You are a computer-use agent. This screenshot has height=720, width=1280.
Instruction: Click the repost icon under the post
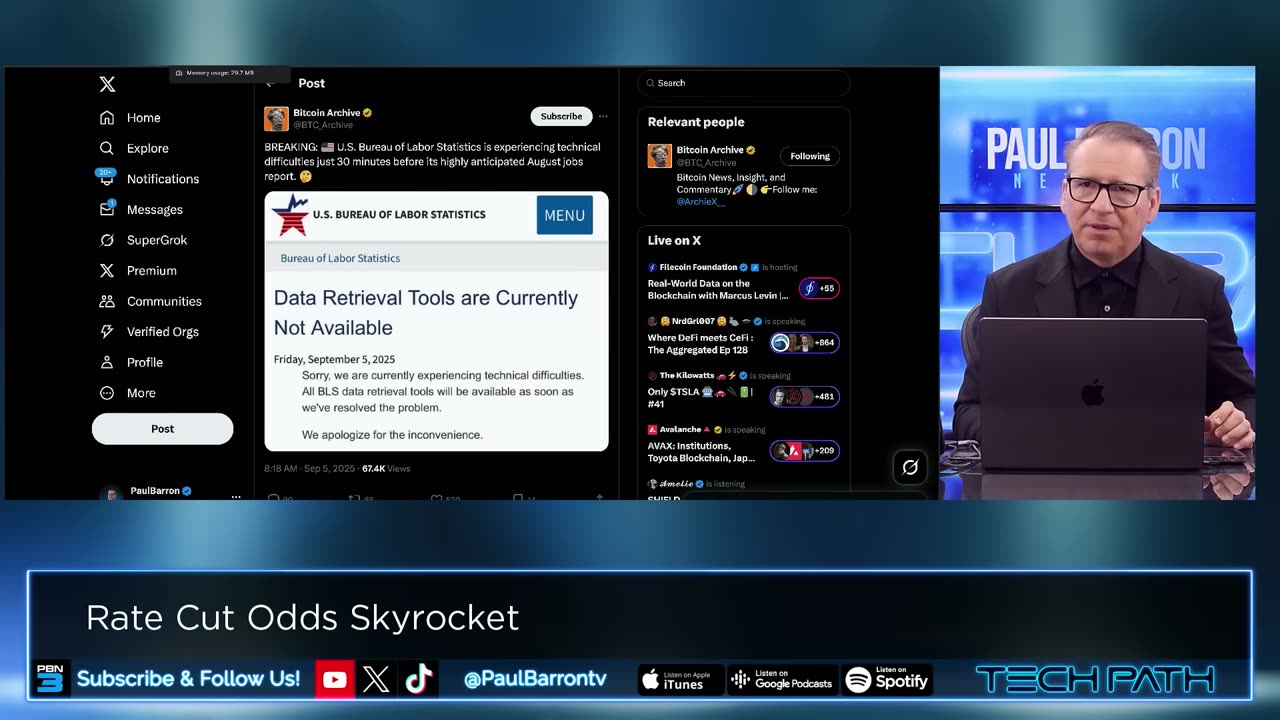[353, 497]
